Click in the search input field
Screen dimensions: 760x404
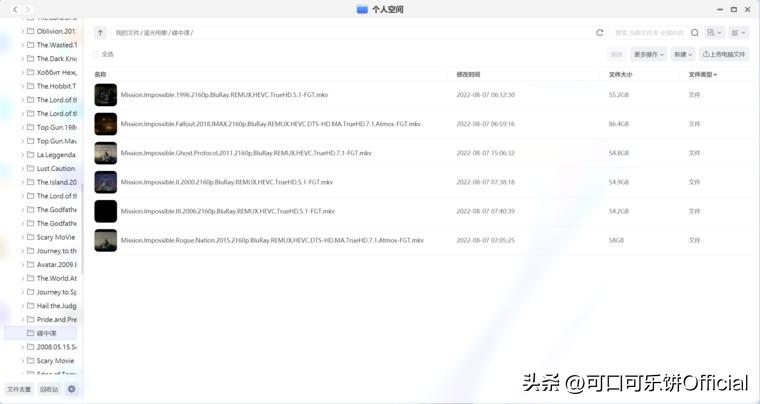(649, 32)
